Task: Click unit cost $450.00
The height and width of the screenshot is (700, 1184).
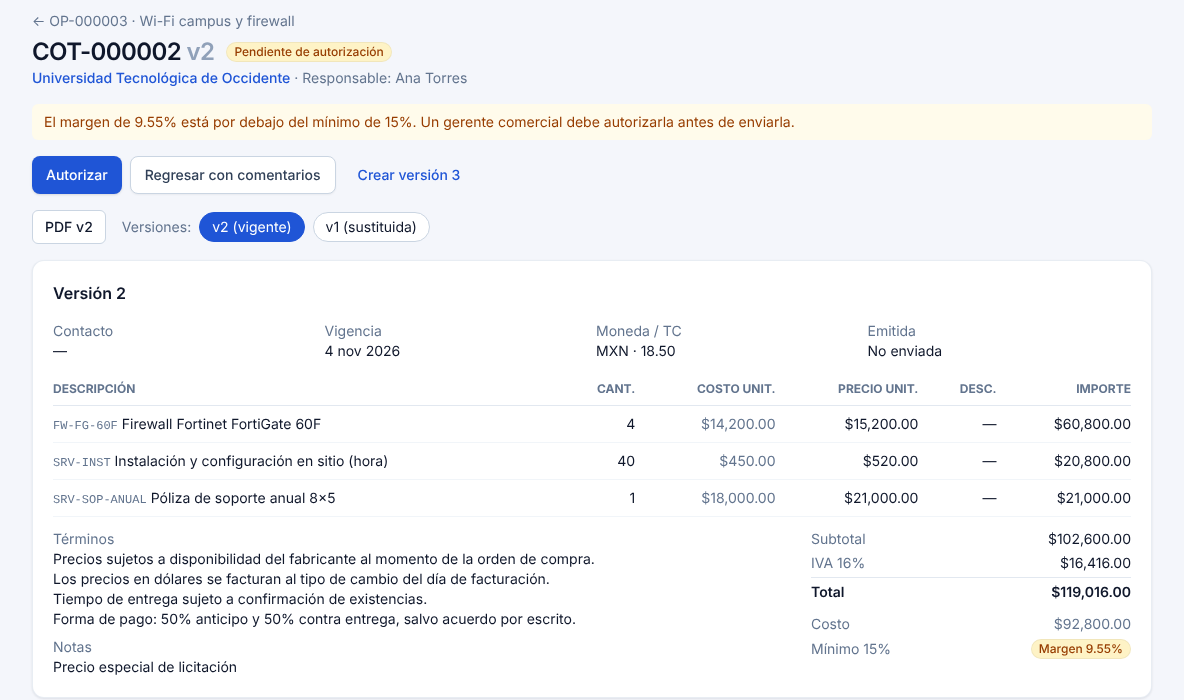Action: tap(747, 461)
